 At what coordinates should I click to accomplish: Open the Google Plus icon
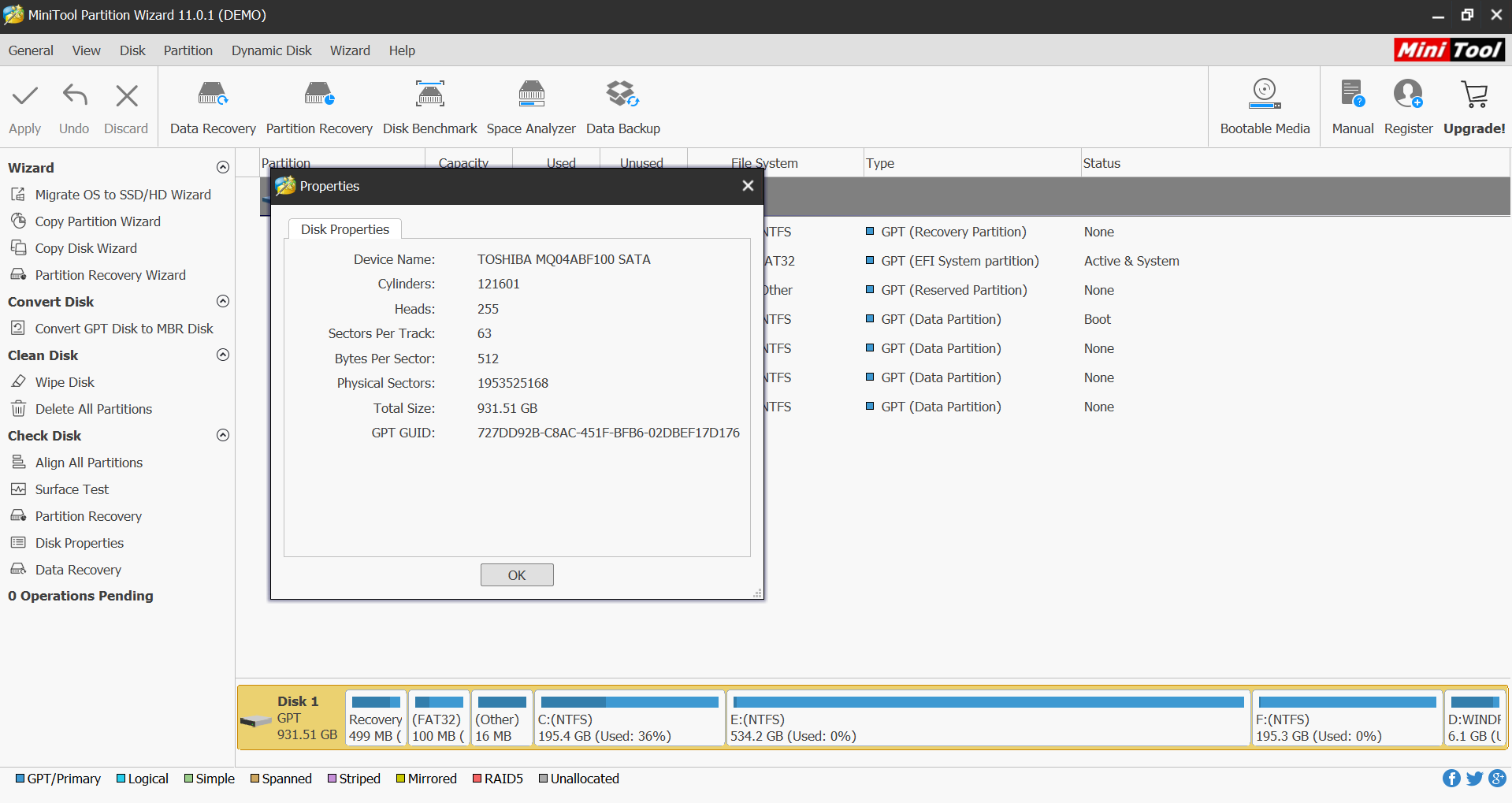1498,779
